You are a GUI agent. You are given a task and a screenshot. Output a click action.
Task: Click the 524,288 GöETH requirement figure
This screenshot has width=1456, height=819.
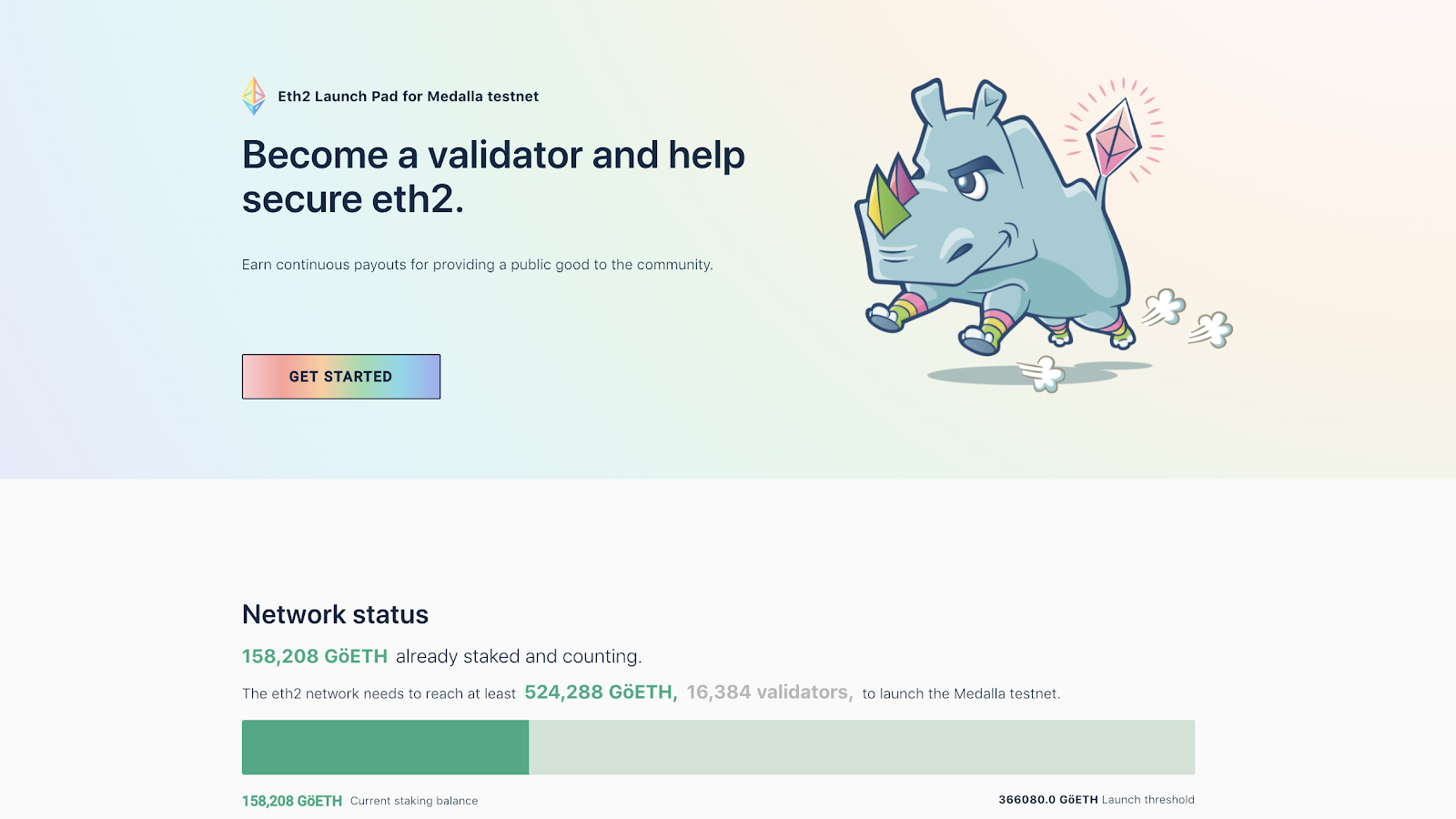(601, 693)
